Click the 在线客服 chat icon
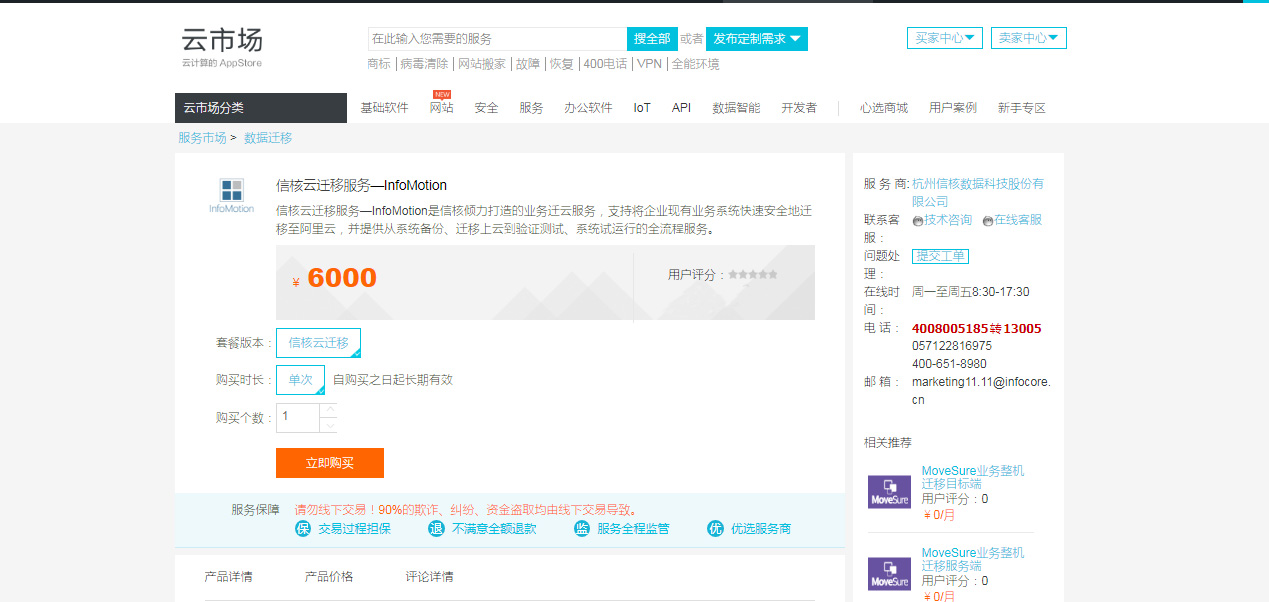This screenshot has width=1269, height=602. click(x=988, y=220)
